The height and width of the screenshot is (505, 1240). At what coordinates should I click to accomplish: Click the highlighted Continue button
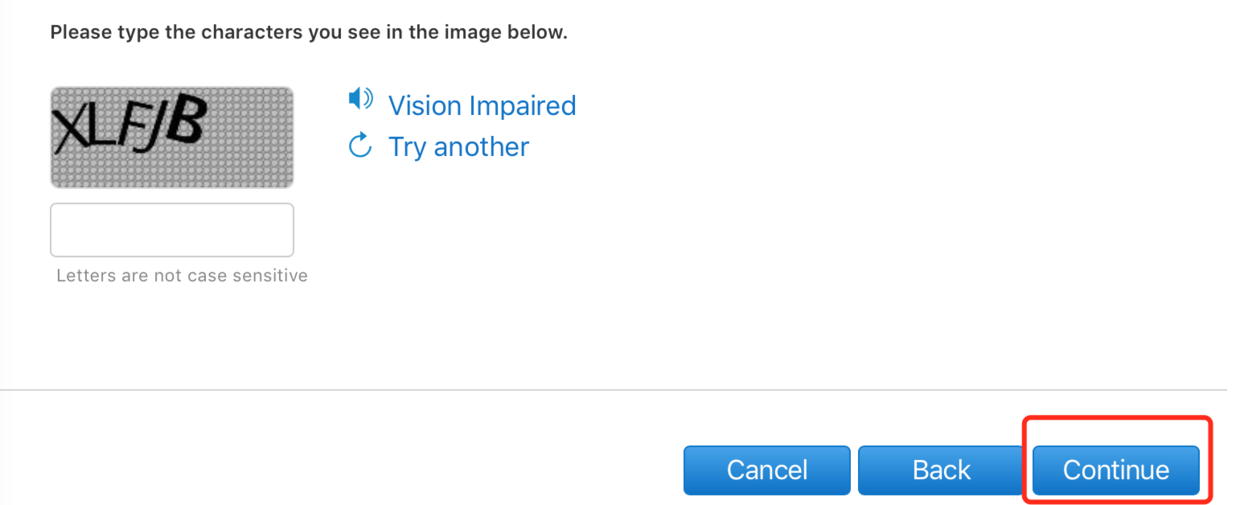tap(1116, 470)
